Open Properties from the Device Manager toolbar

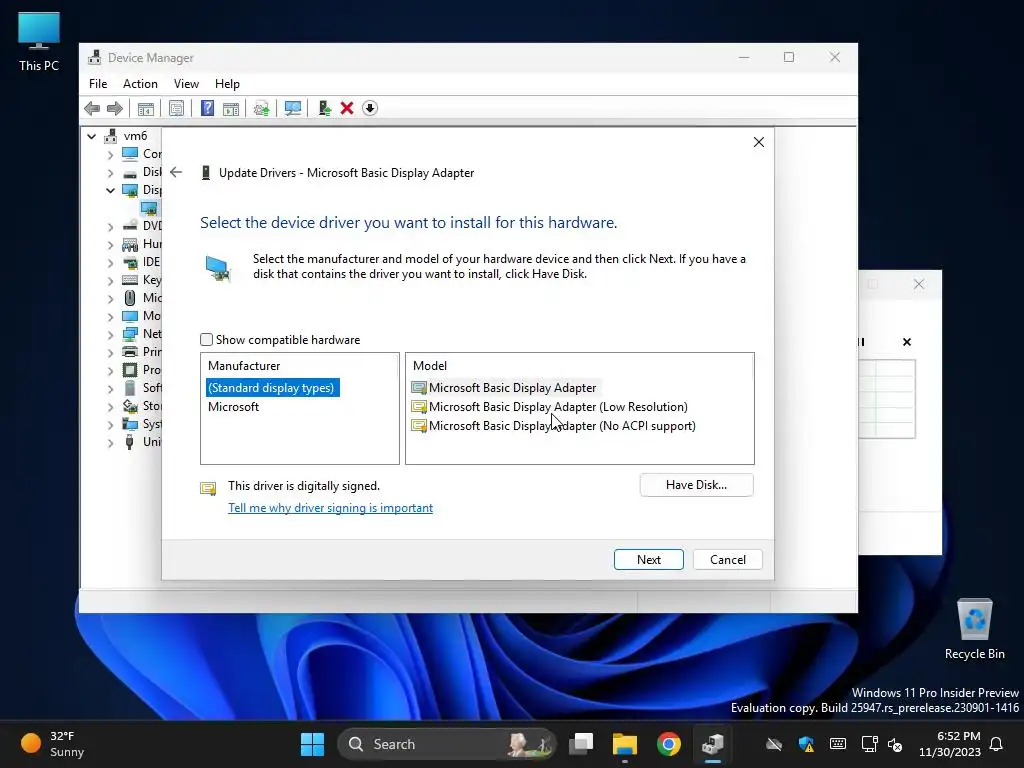[x=176, y=108]
